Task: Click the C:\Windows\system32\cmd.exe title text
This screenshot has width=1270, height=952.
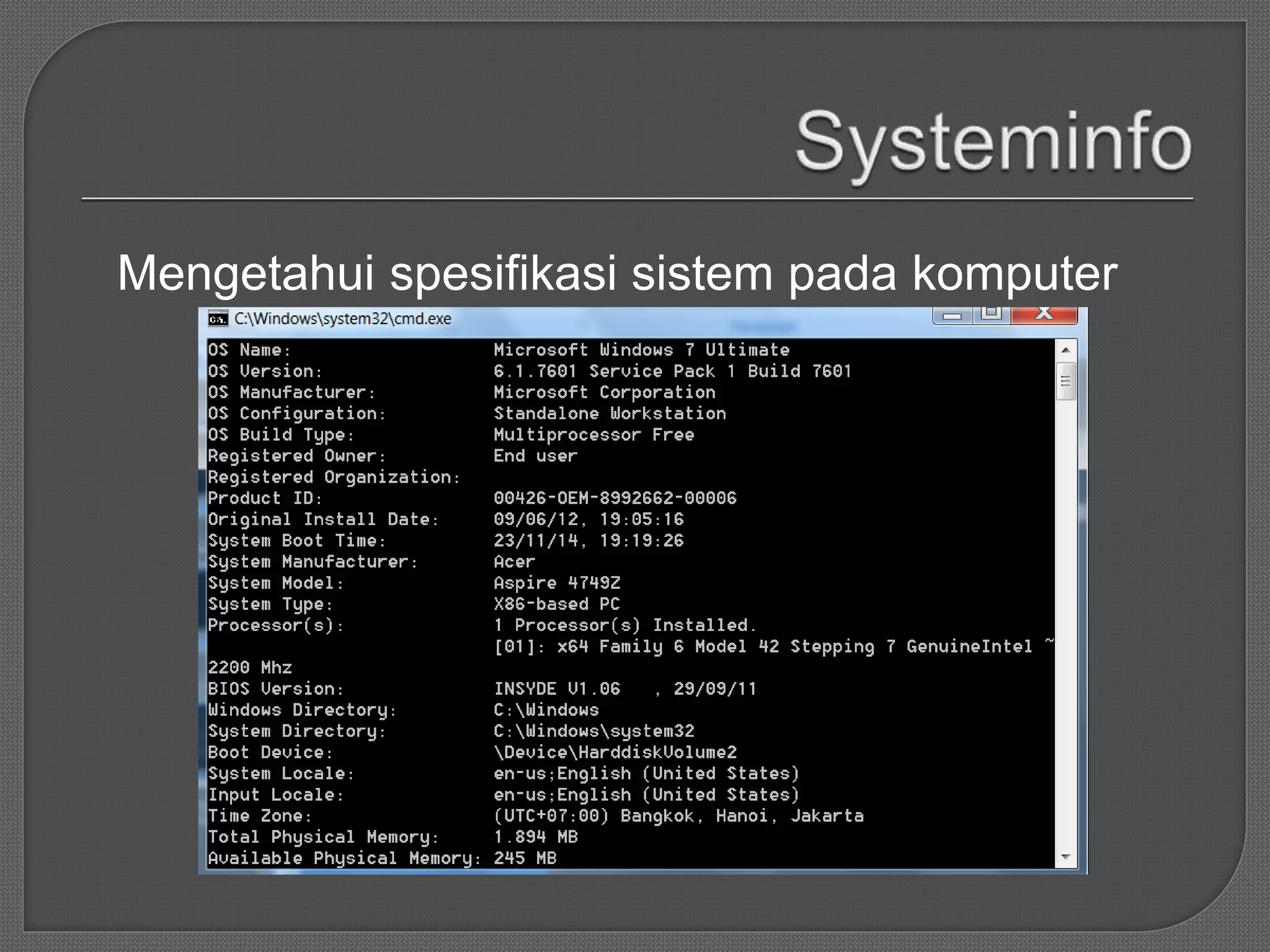Action: pyautogui.click(x=342, y=319)
